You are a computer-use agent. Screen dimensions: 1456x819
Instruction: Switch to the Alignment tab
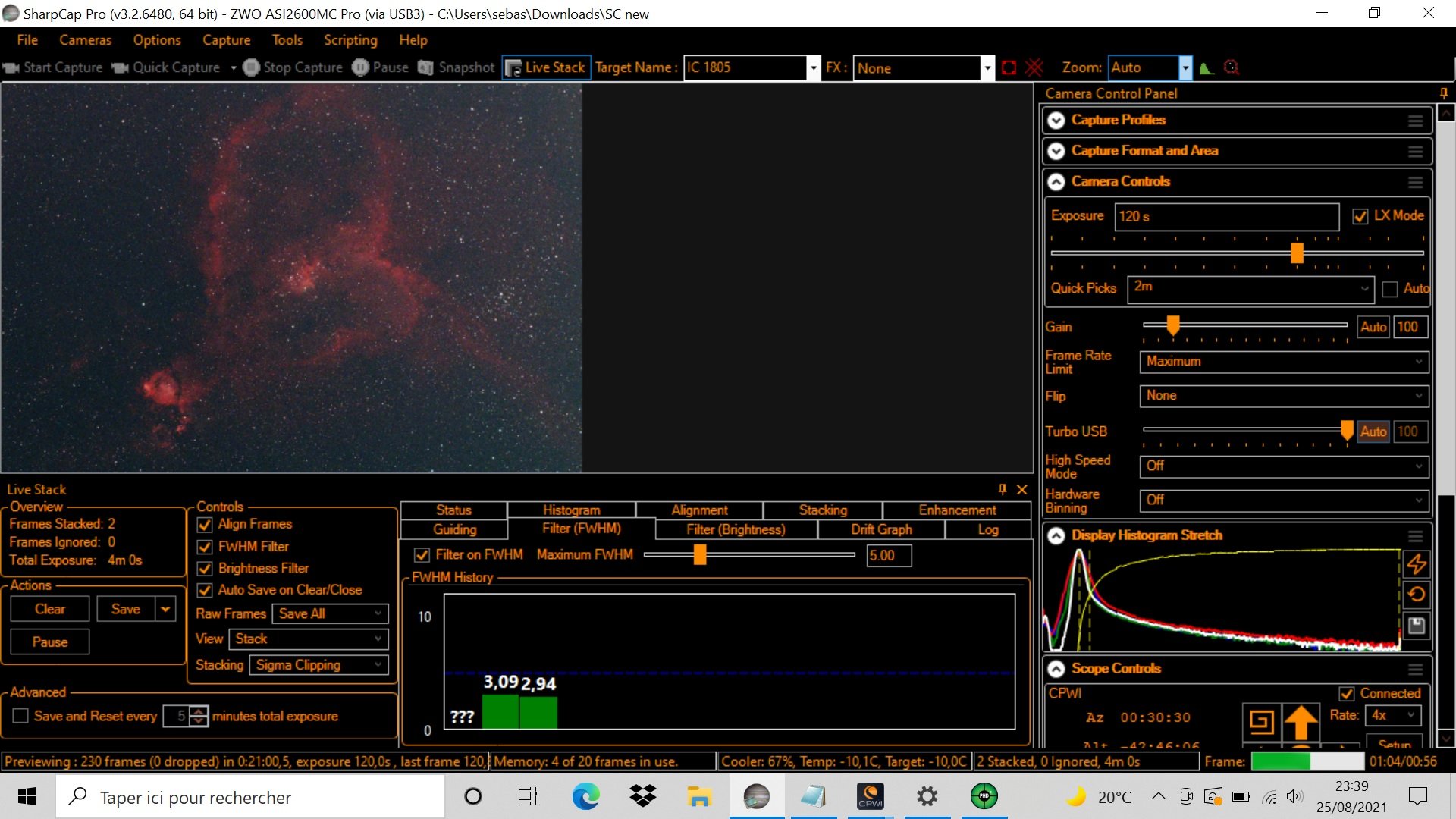click(x=699, y=510)
